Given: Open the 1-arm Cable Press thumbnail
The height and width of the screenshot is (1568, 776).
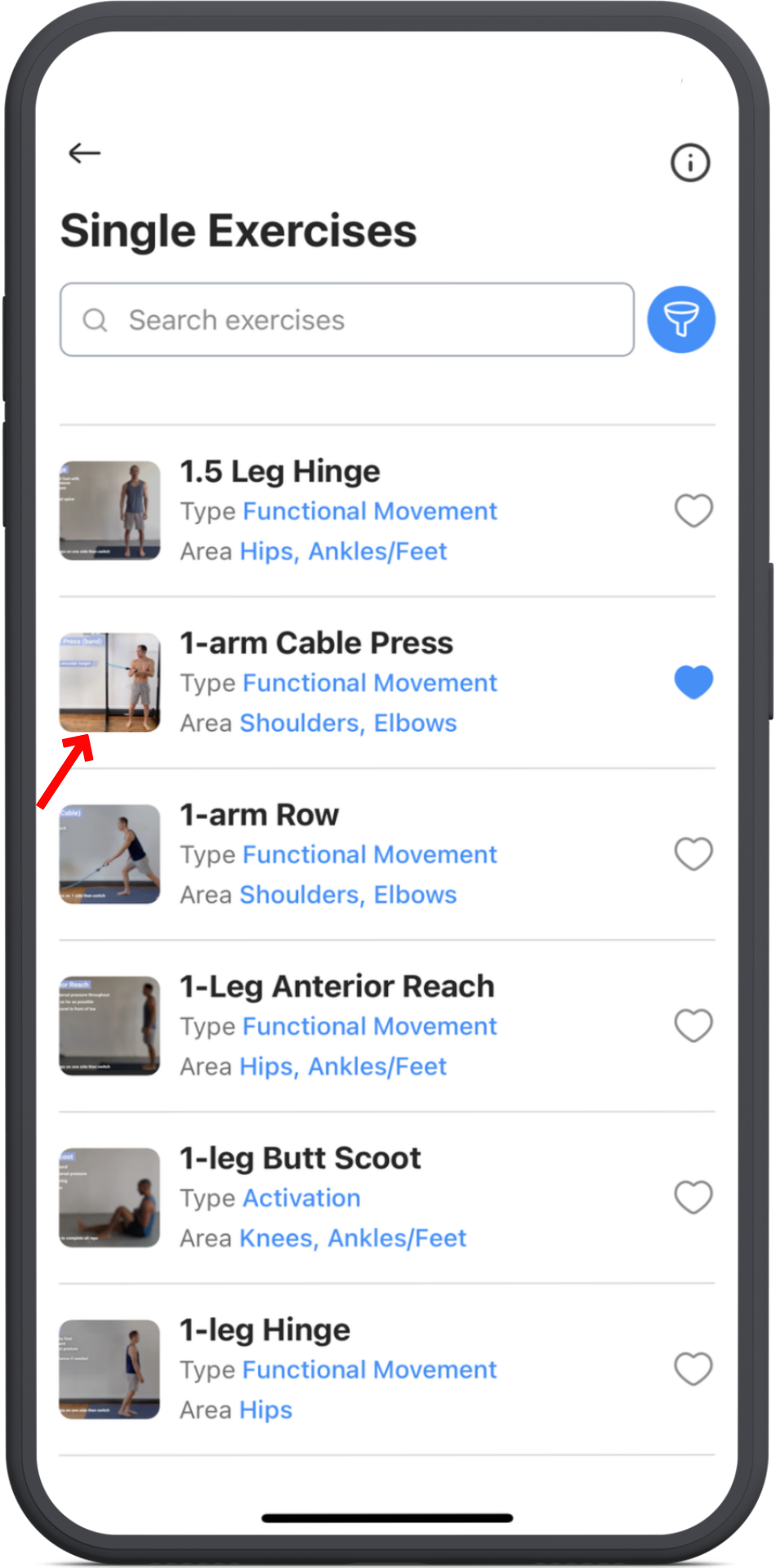Looking at the screenshot, I should 109,682.
